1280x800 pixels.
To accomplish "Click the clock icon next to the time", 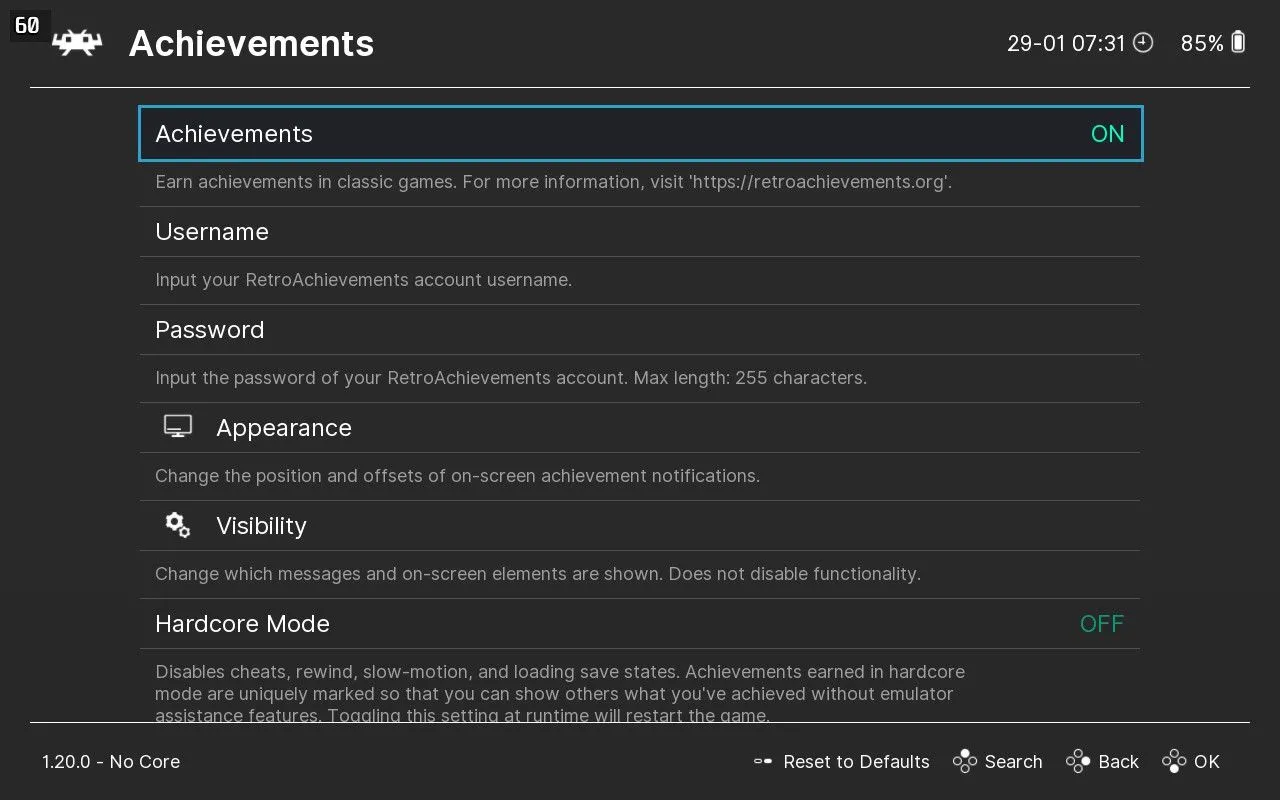I will click(1143, 43).
